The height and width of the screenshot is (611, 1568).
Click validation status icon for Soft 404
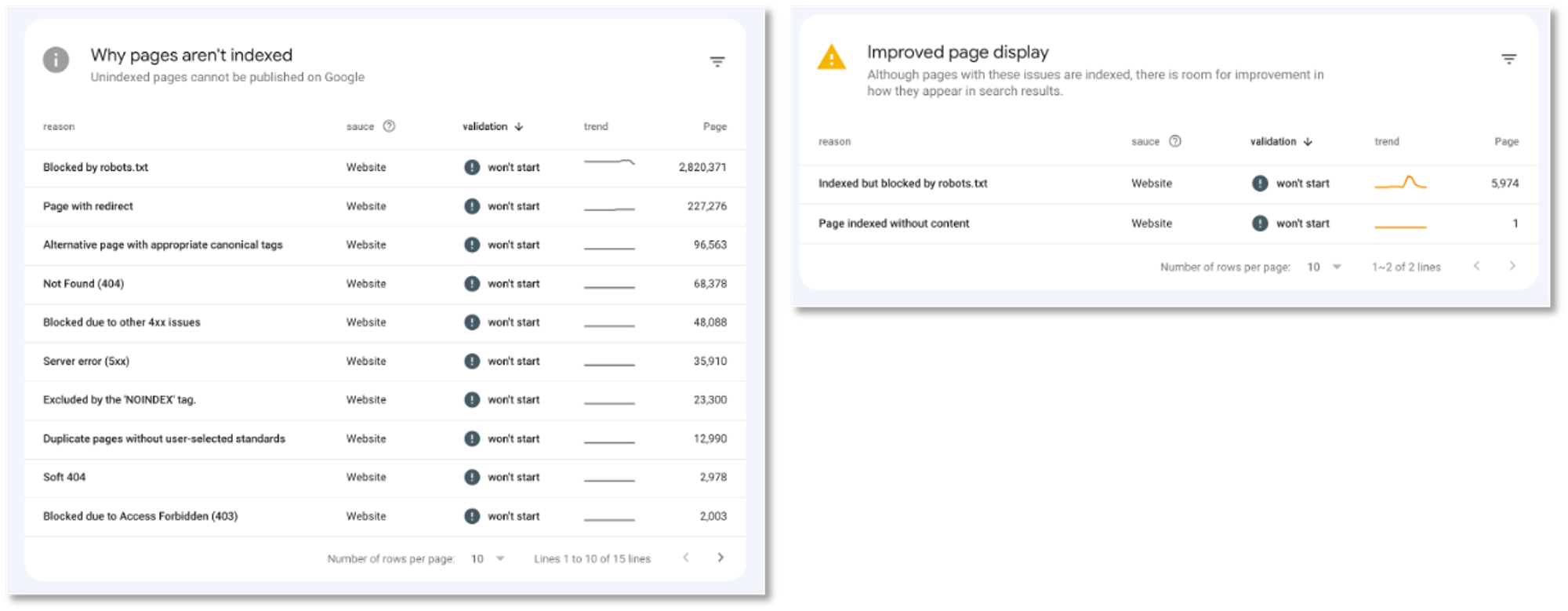tap(472, 477)
